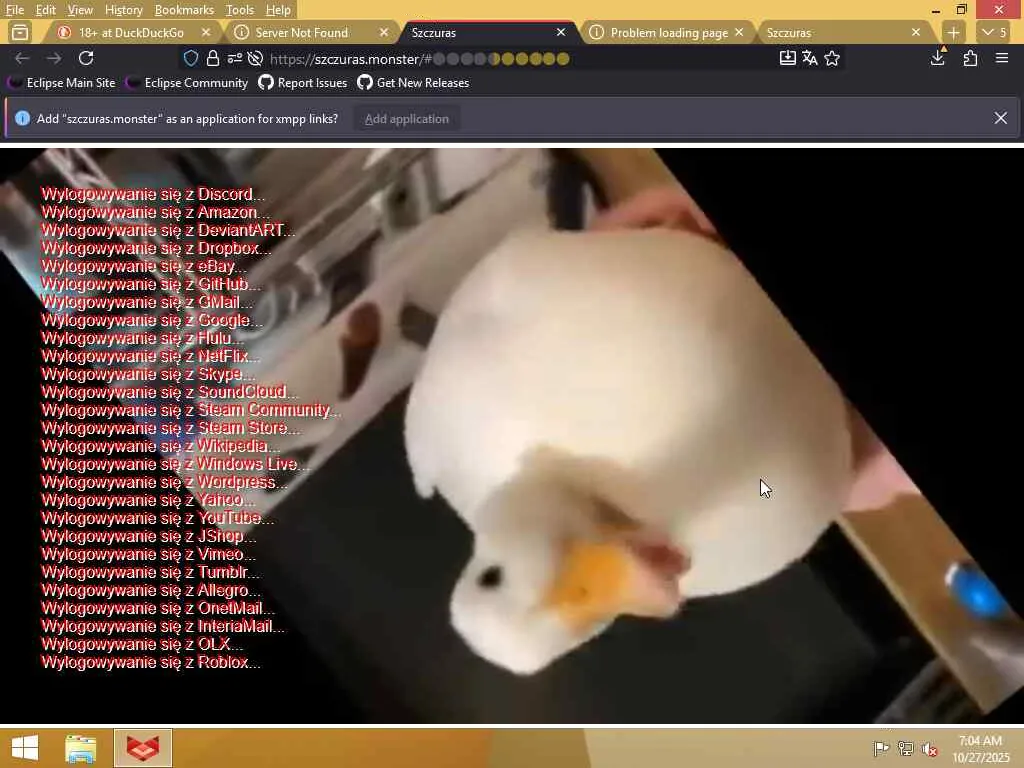This screenshot has width=1024, height=768.
Task: Open Eclipse Main Site bookmark
Action: click(61, 83)
